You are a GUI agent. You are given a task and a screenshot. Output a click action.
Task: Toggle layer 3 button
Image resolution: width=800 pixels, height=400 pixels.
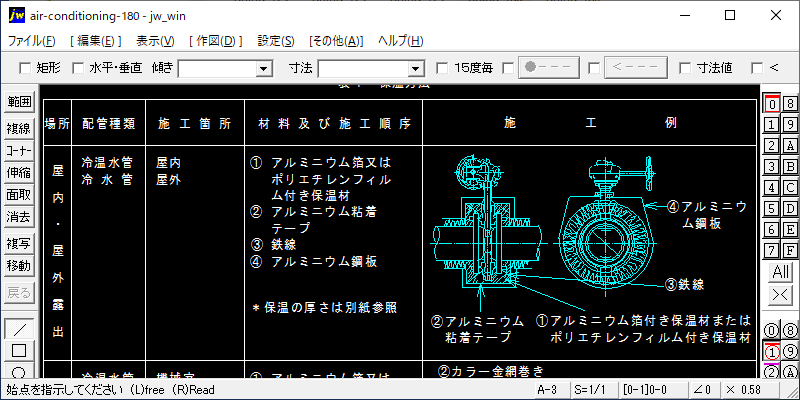[x=772, y=167]
